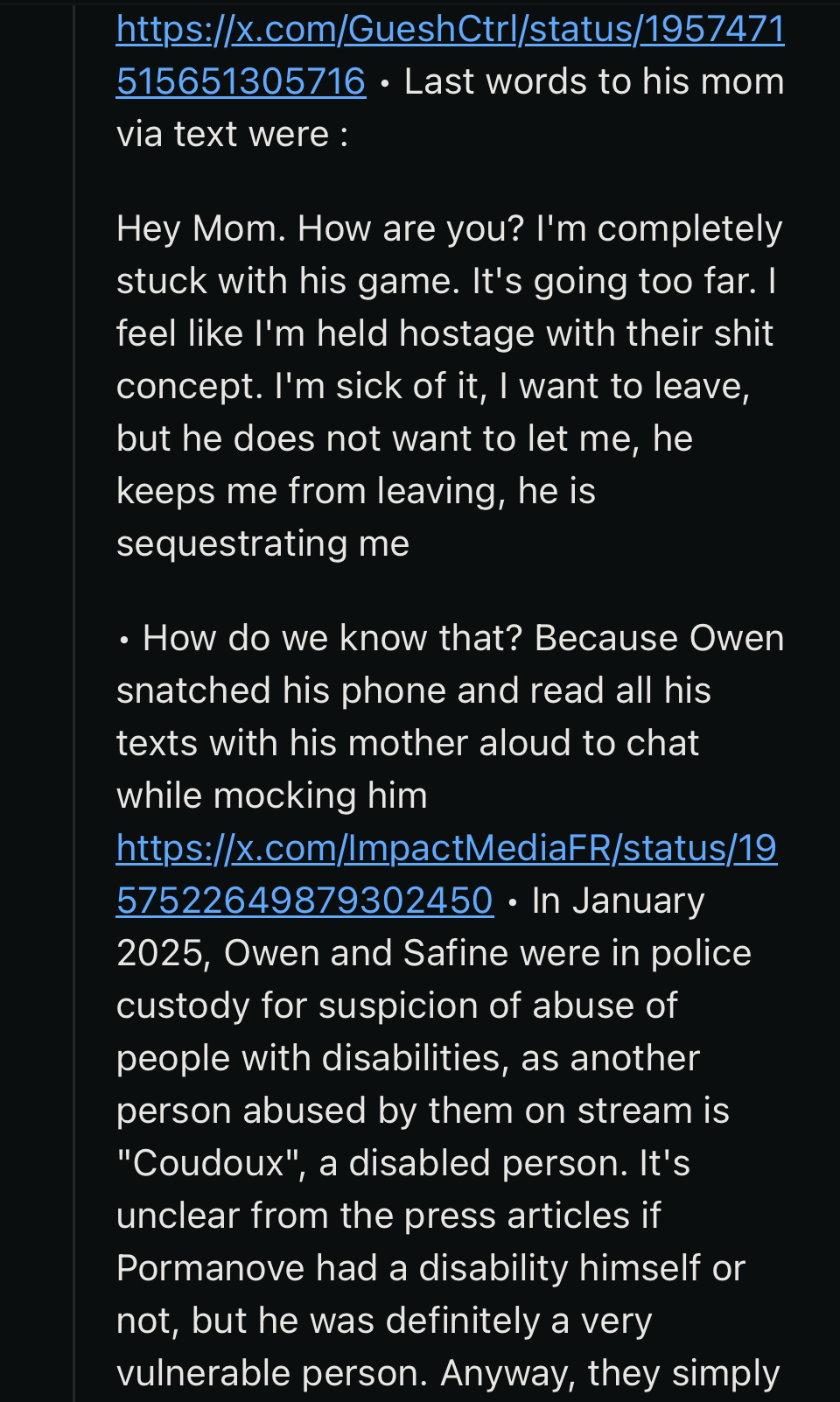Viewport: 840px width, 1402px height.
Task: Tap the "texts with his mother aloud" line
Action: coord(408,743)
